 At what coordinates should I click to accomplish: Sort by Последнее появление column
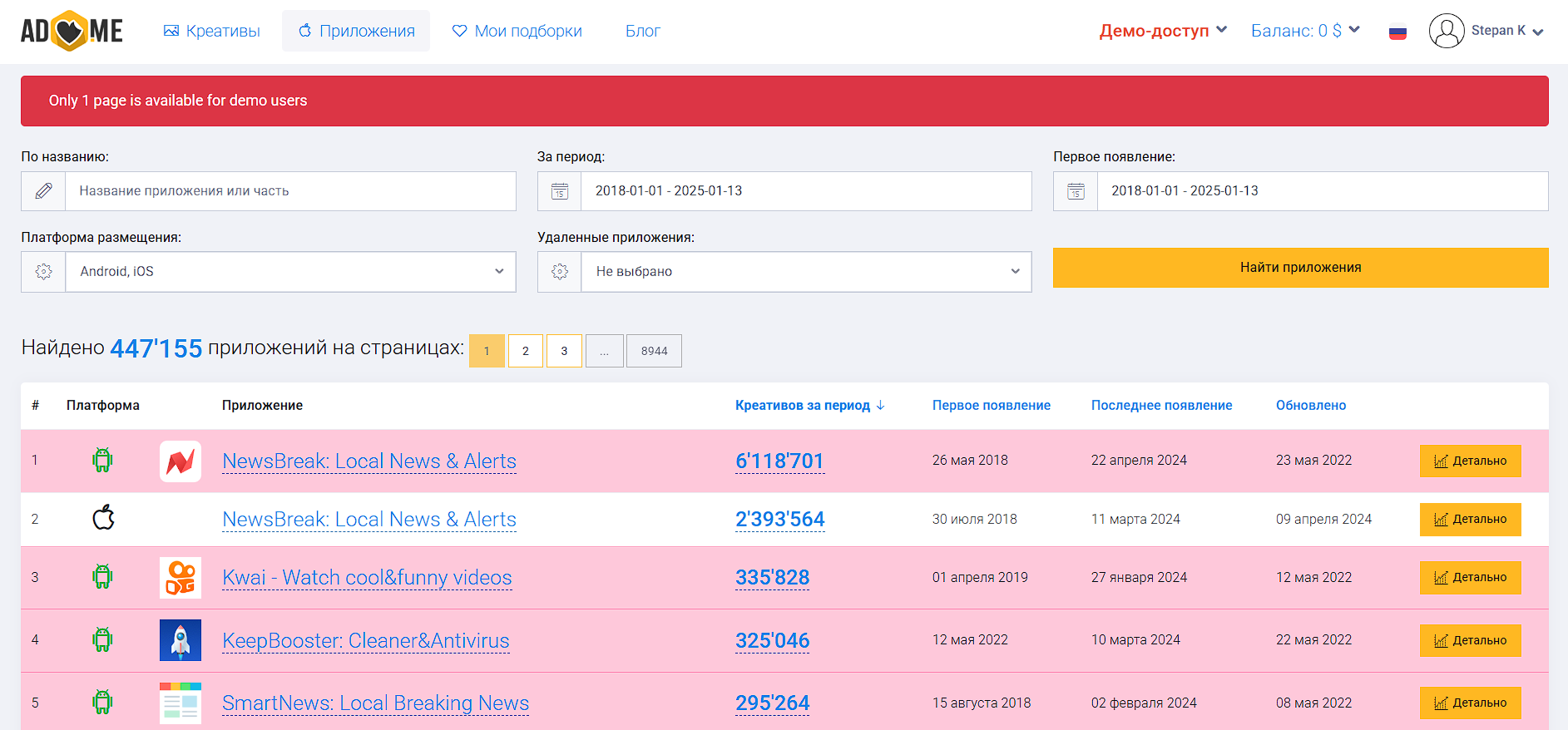click(1161, 406)
